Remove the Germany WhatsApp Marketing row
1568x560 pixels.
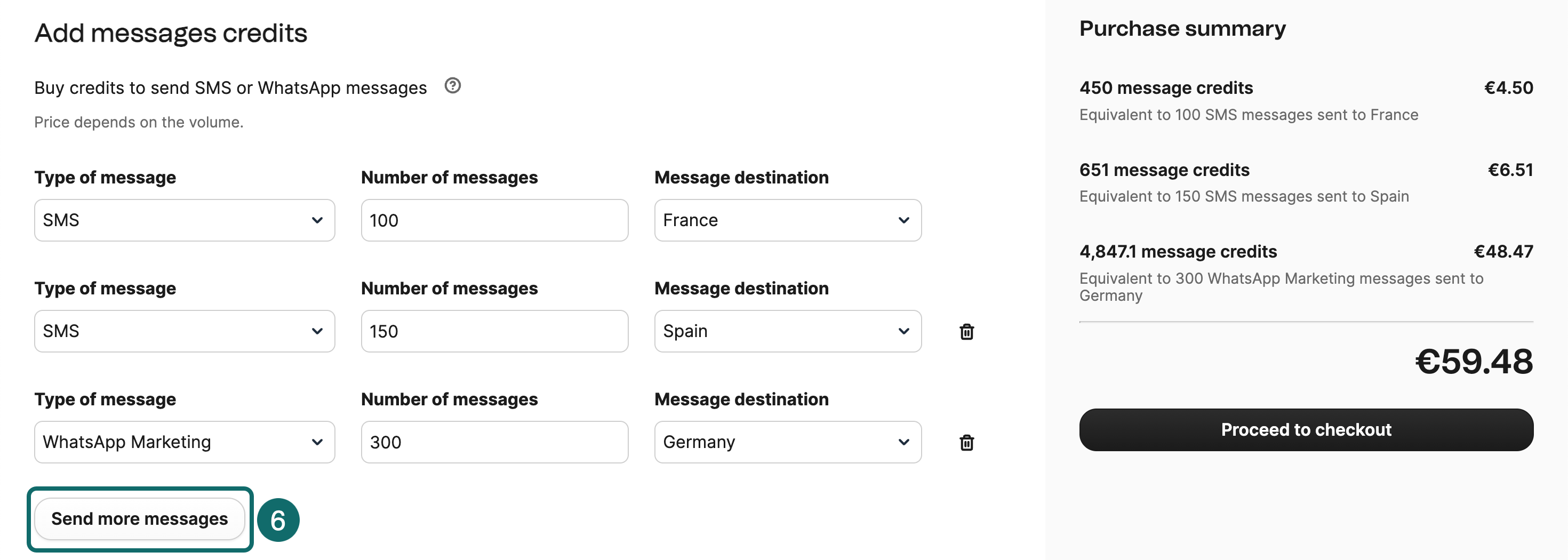pos(966,443)
